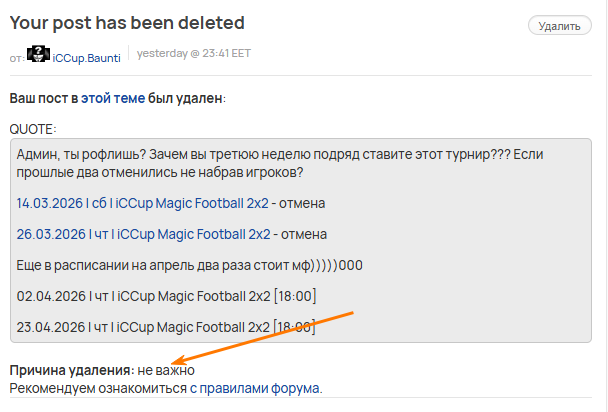The height and width of the screenshot is (412, 608).
Task: Click the 23.04.2026 tournament line
Action: coord(166,326)
